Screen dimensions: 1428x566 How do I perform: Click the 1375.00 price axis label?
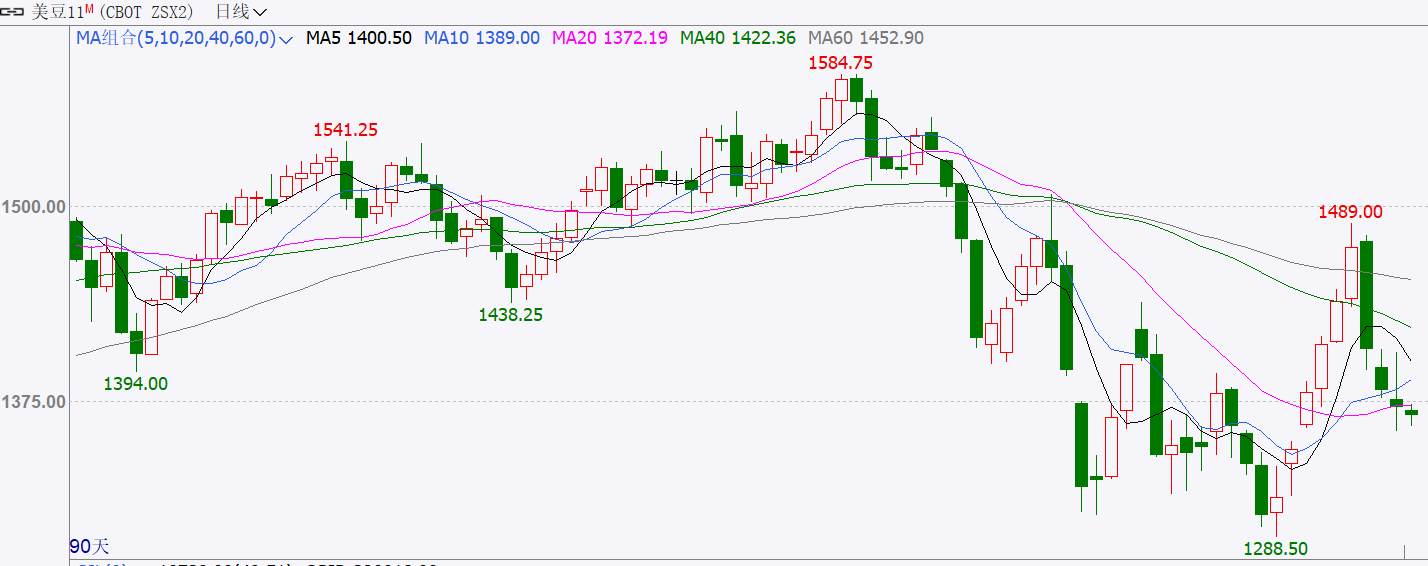click(33, 402)
